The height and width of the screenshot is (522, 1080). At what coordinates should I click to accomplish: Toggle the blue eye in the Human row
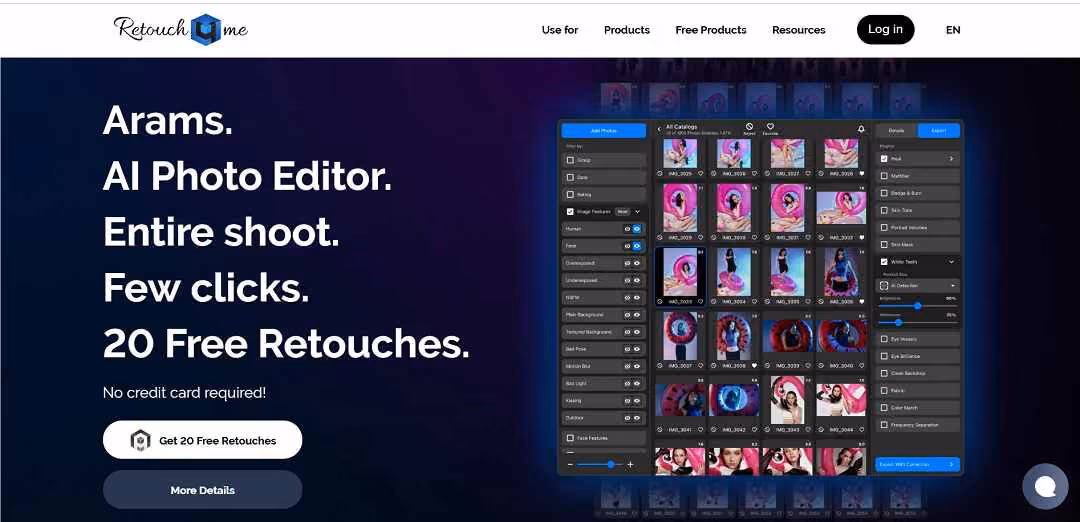(637, 229)
